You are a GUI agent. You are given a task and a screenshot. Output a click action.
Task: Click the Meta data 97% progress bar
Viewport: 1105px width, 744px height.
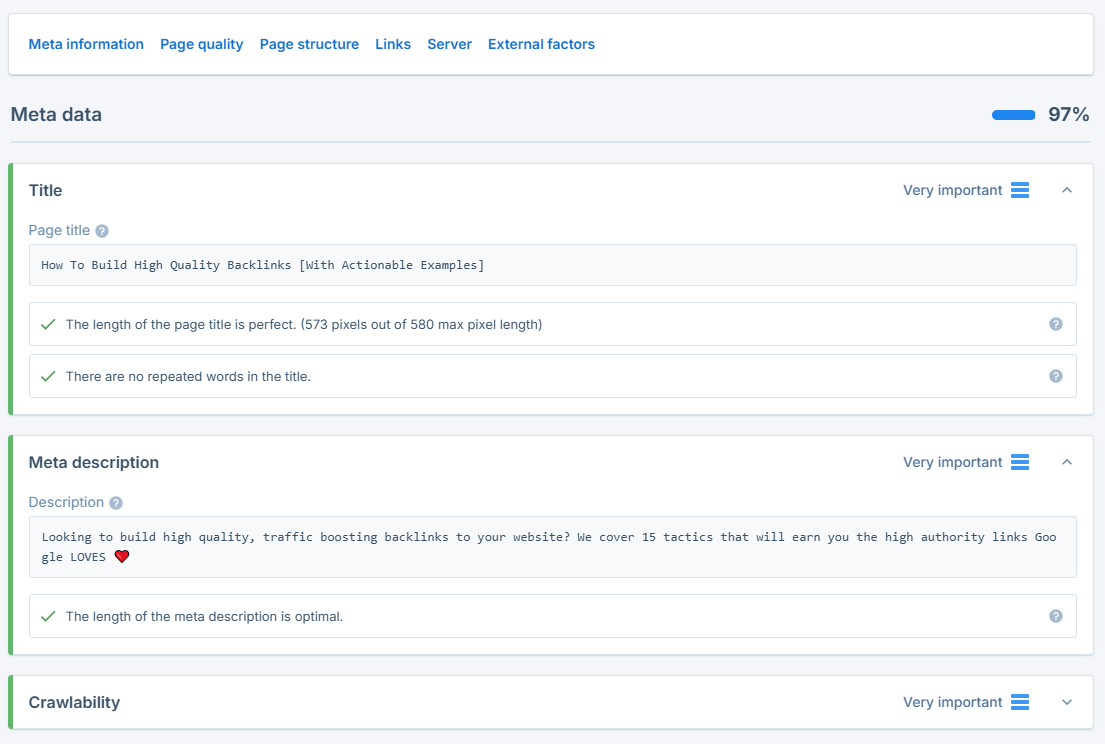pyautogui.click(x=1013, y=115)
